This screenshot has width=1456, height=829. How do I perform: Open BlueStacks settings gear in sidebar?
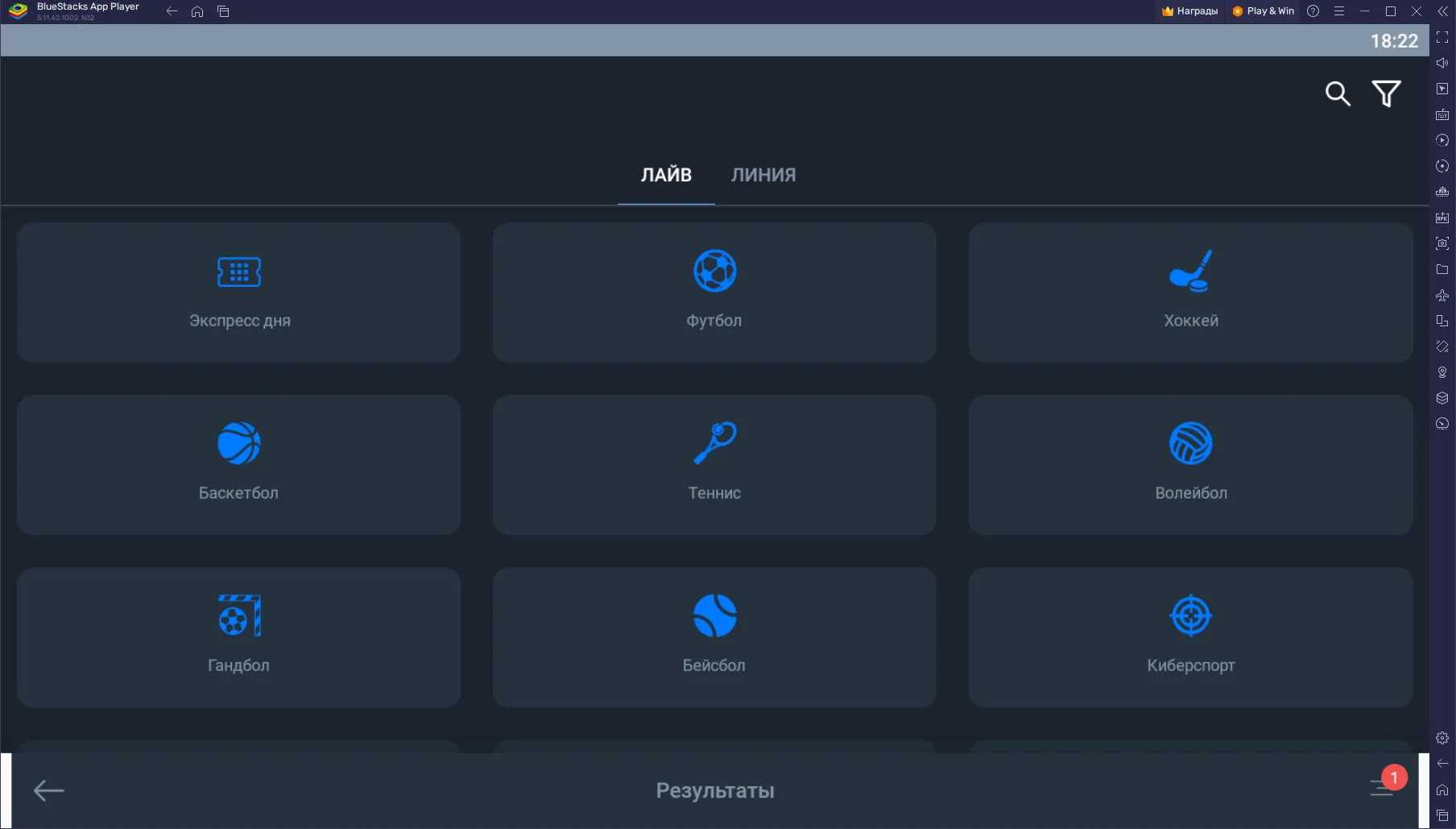coord(1442,738)
